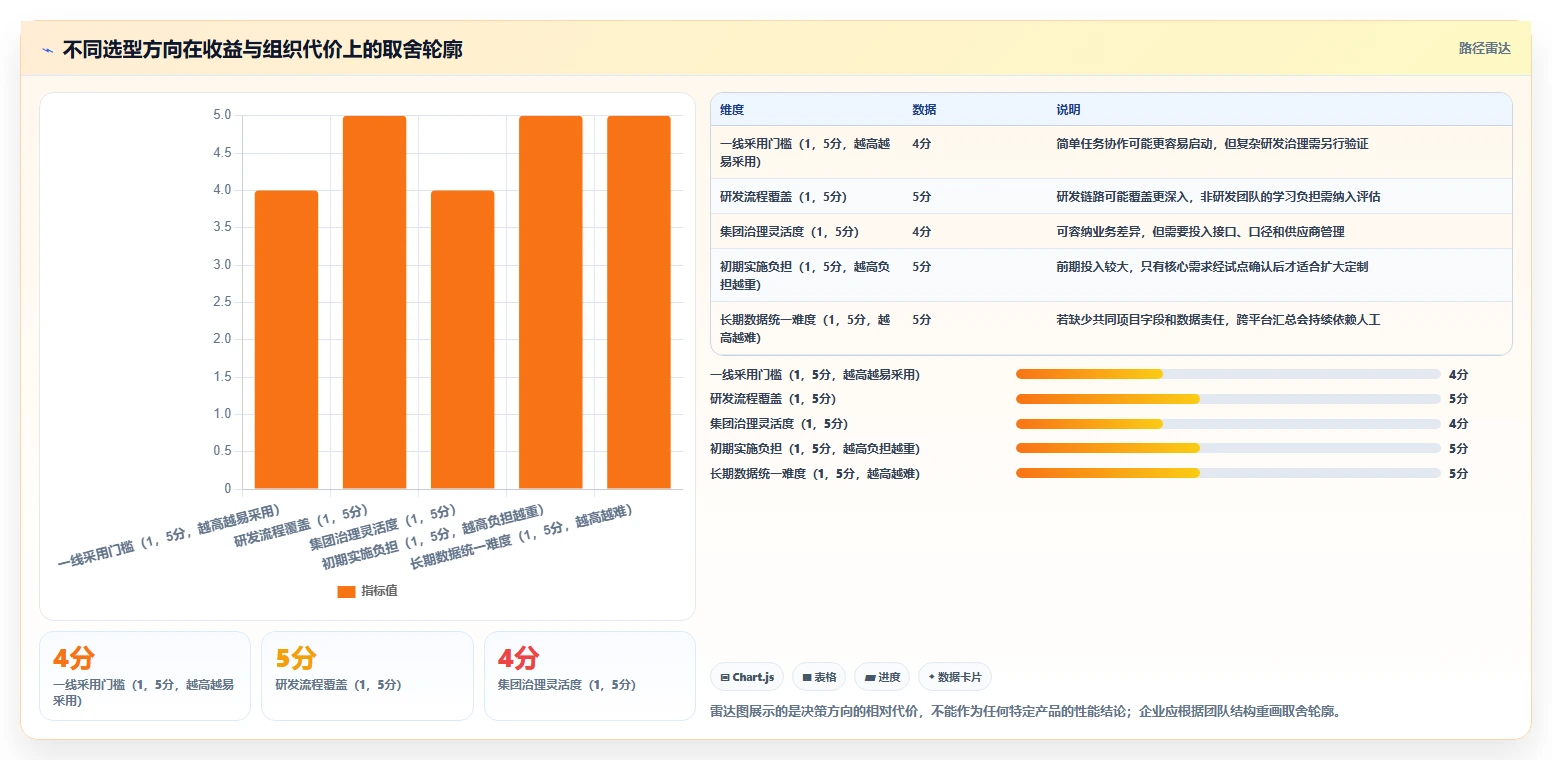The width and height of the screenshot is (1552, 760).
Task: Click the lightning icon beside the title
Action: click(x=47, y=49)
